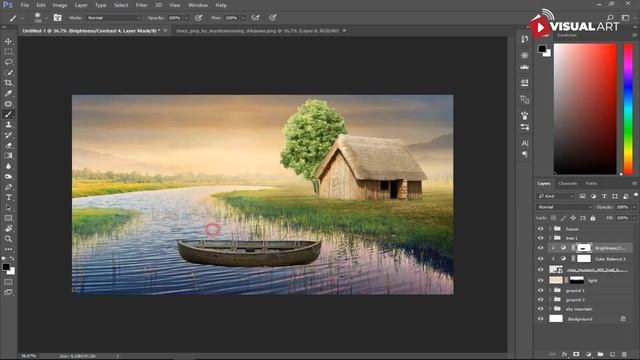This screenshot has width=640, height=360.
Task: Click the vertical hue slider bar
Action: click(x=628, y=109)
